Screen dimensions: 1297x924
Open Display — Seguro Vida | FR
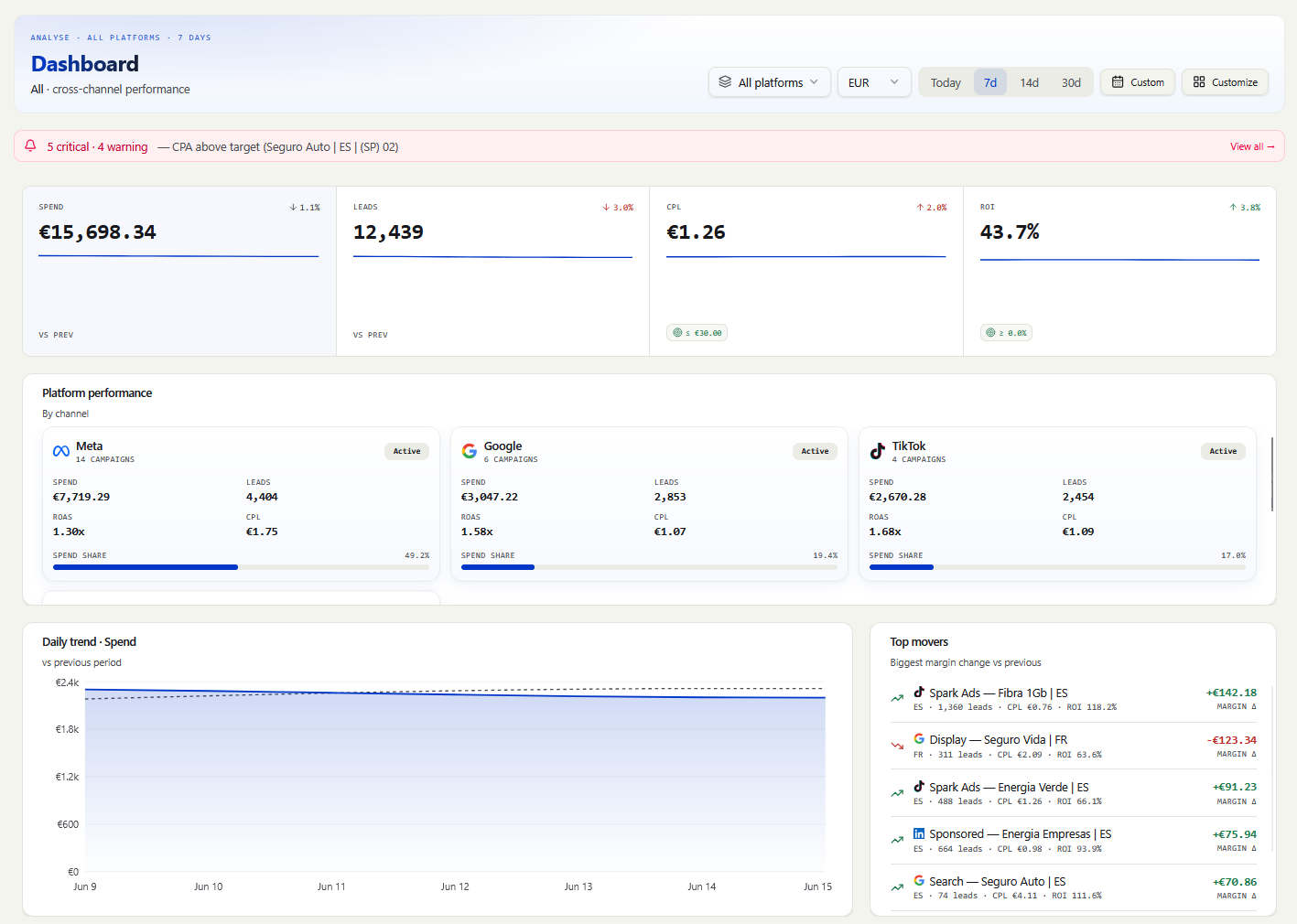pos(1074,746)
